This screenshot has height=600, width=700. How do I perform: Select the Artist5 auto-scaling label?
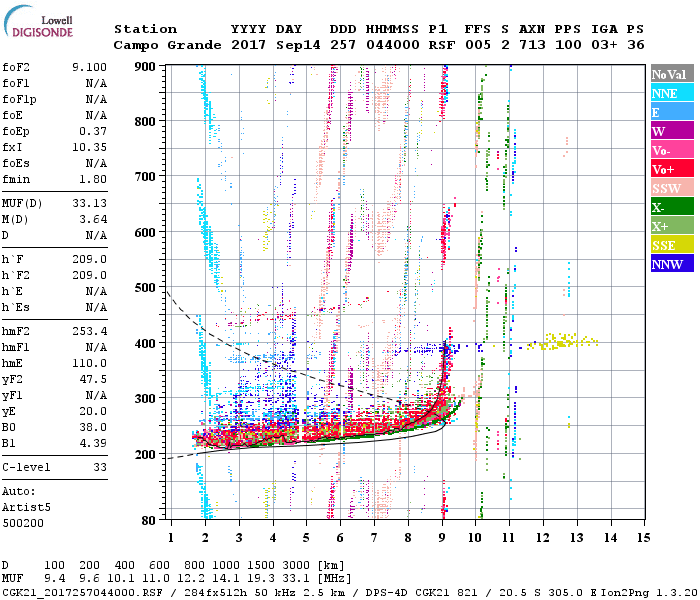click(27, 507)
